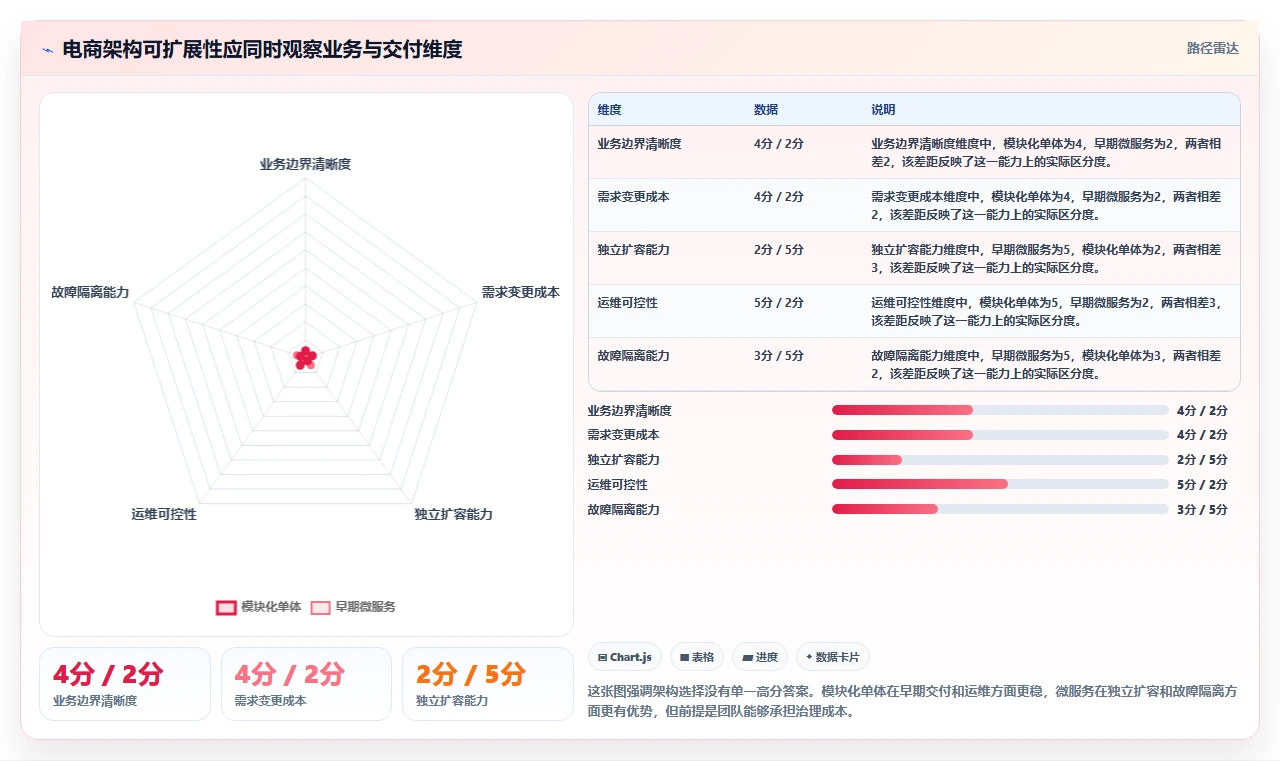Click the description text for 独立扩容能力 row
Screen dimensions: 1280x761
click(1046, 258)
